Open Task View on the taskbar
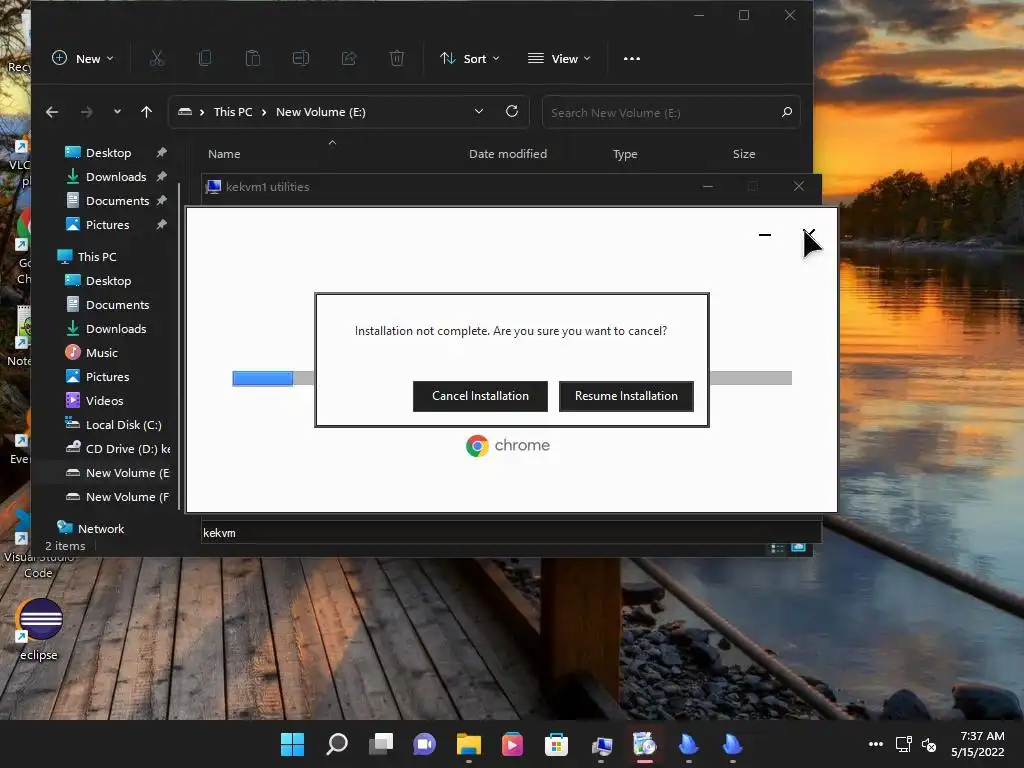This screenshot has width=1024, height=768. point(381,744)
